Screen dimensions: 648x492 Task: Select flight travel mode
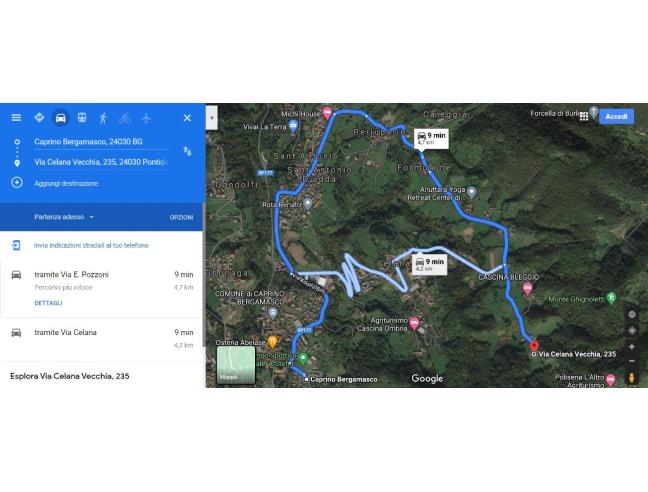[146, 118]
